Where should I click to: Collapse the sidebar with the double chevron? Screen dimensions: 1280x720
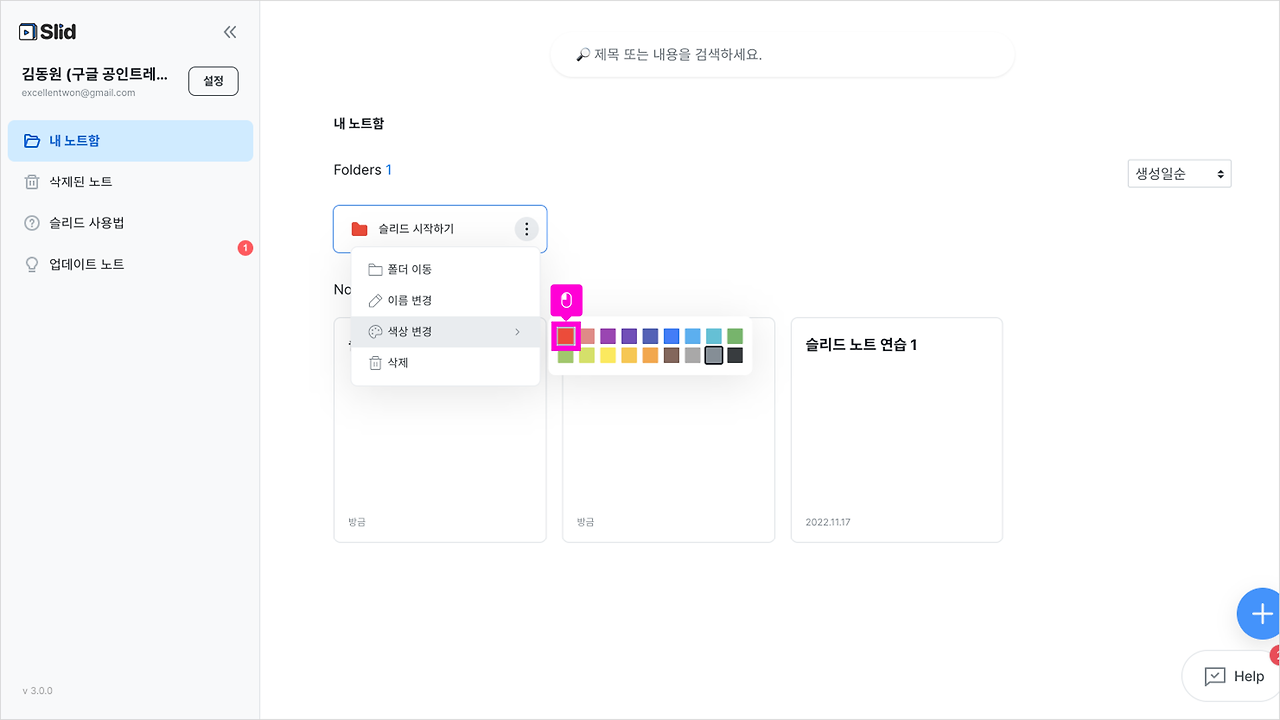coord(230,31)
